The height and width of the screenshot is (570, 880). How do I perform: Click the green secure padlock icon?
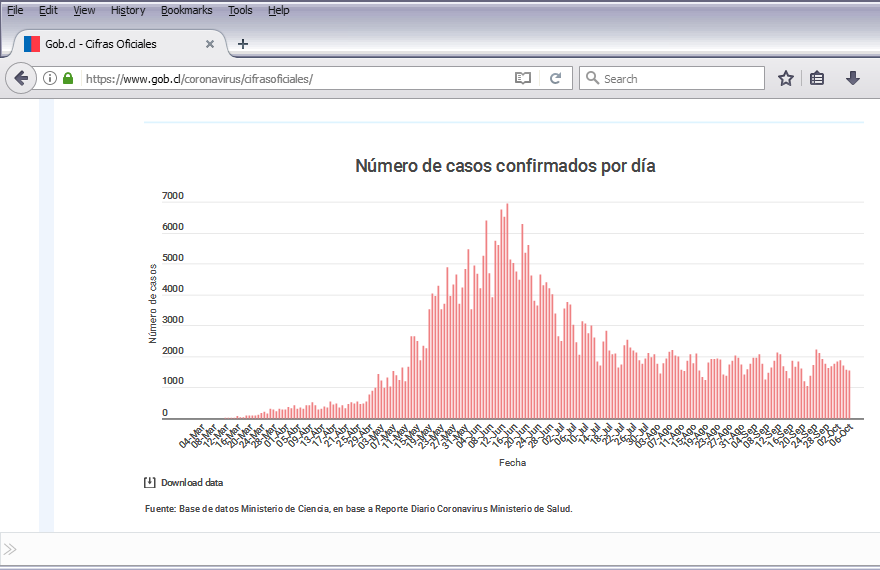(x=68, y=78)
